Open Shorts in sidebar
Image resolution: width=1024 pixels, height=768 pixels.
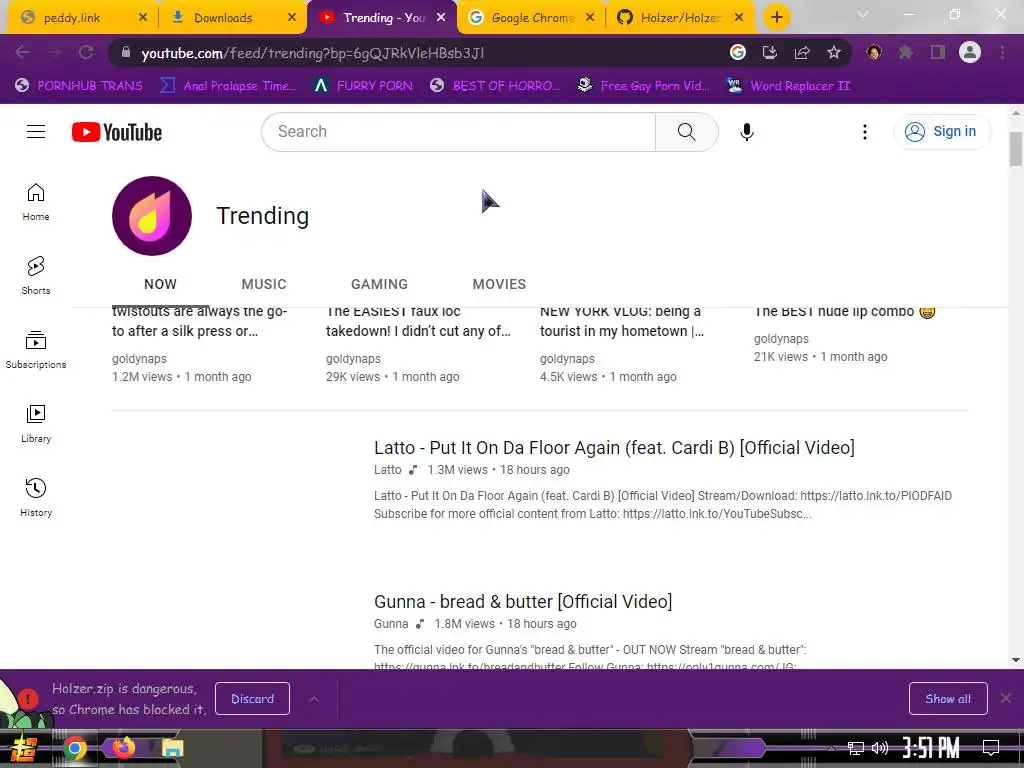coord(36,276)
